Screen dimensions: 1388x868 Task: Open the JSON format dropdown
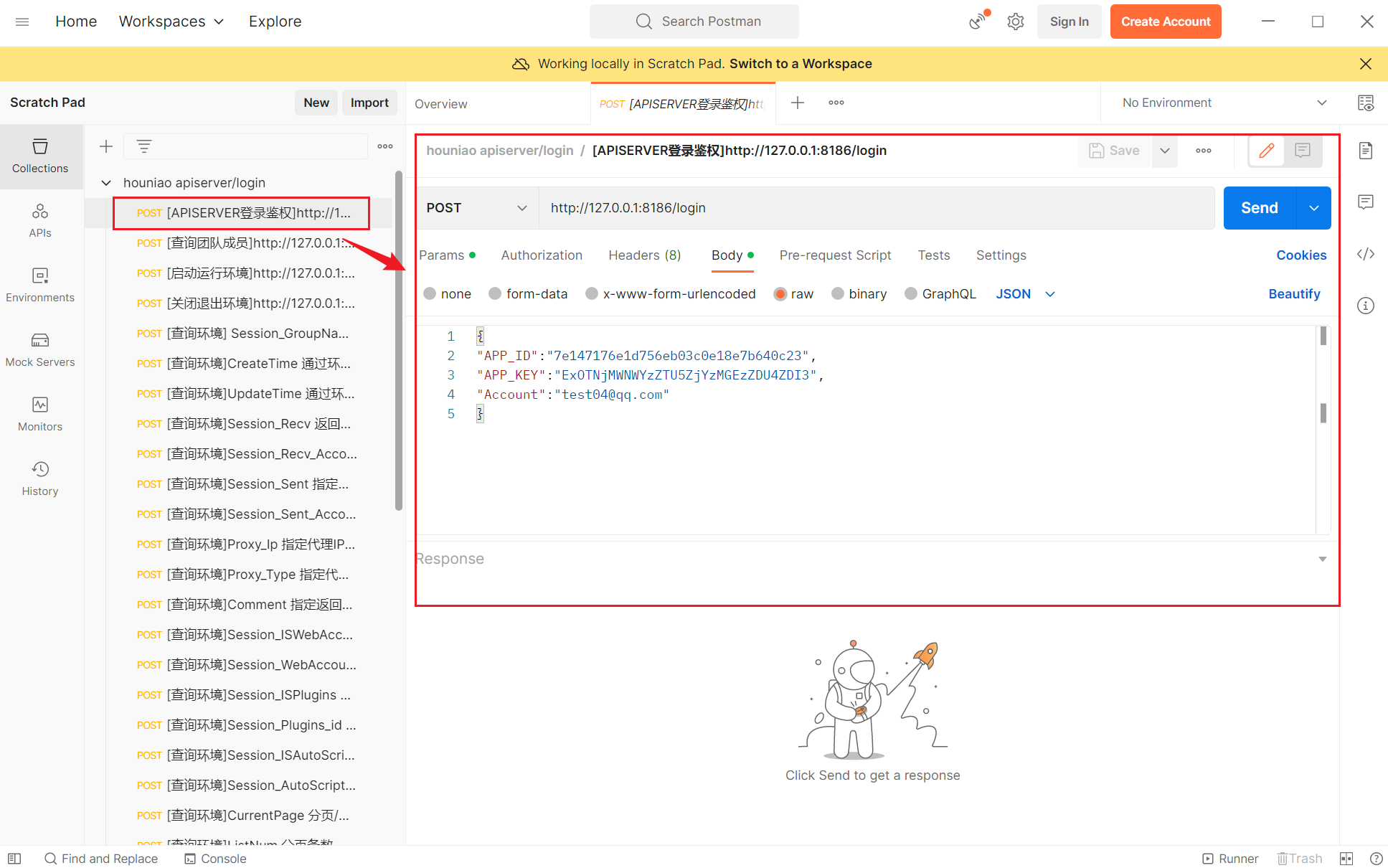(1025, 294)
